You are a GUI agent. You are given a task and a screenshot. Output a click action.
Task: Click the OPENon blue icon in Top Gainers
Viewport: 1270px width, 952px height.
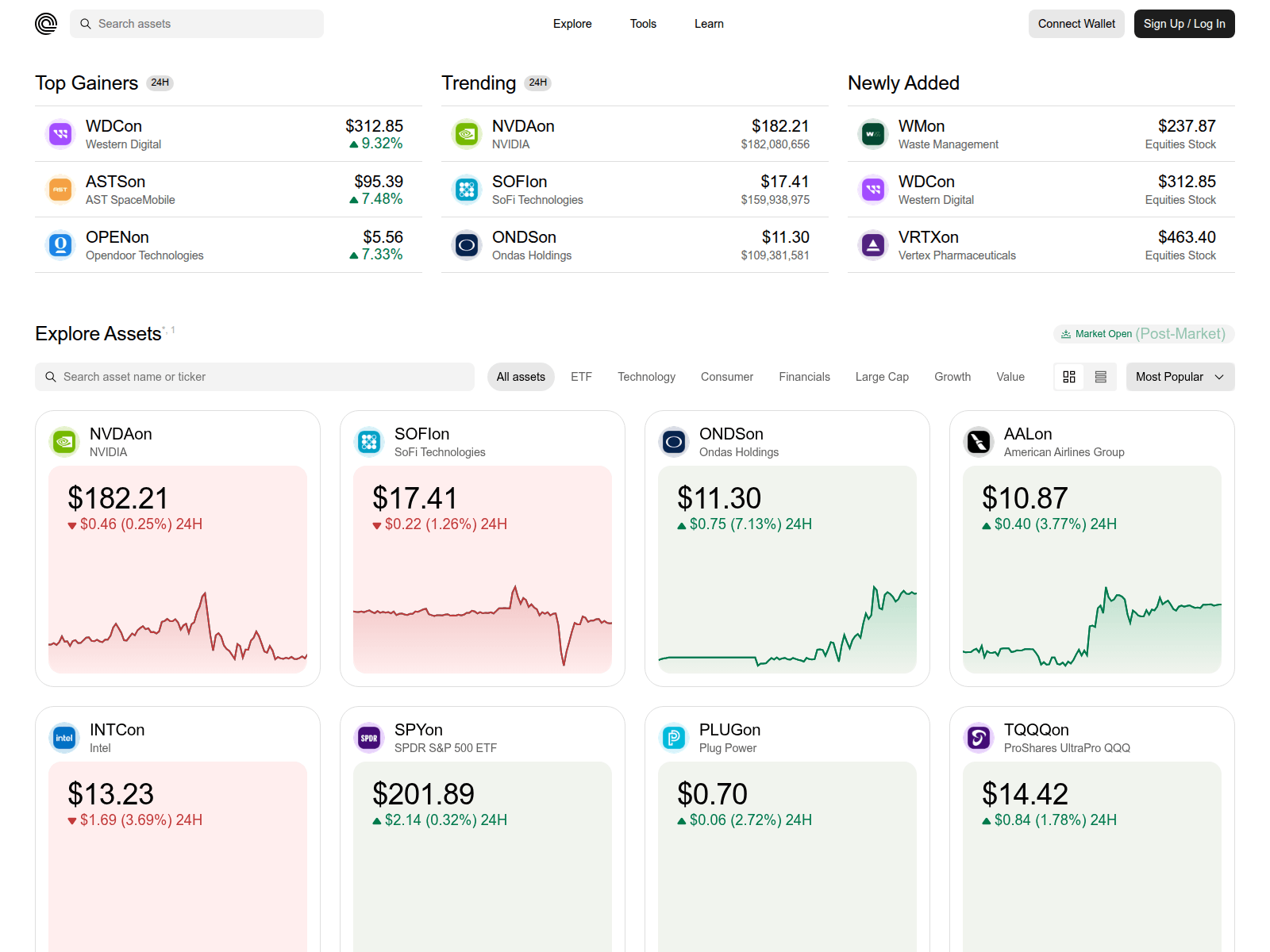(x=60, y=245)
